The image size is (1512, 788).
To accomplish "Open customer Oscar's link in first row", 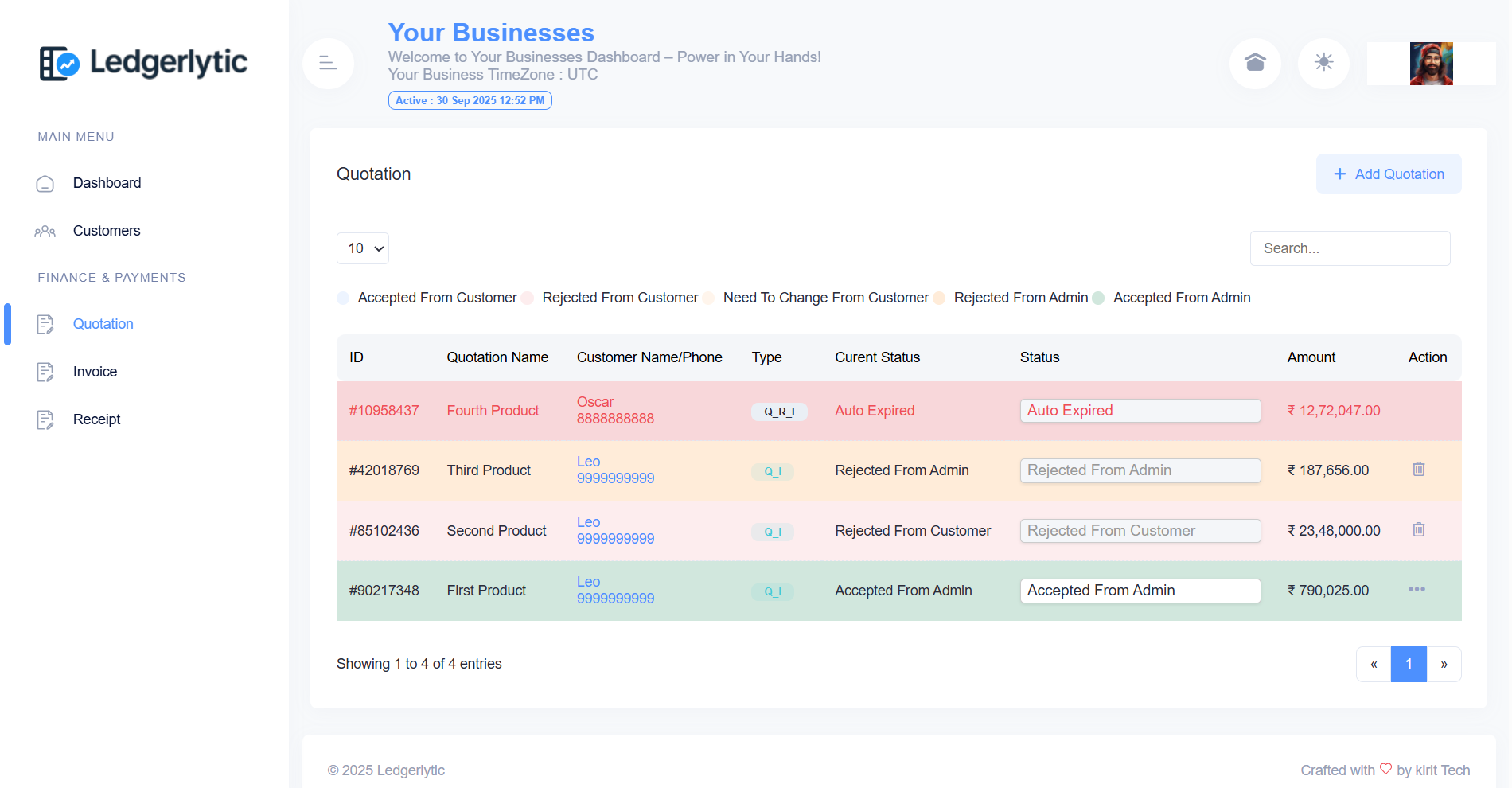I will (x=595, y=402).
